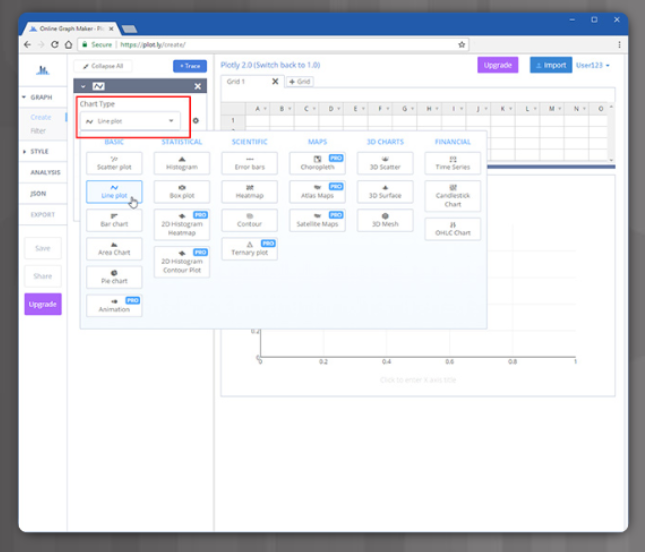Select OHLC Chart tile
The height and width of the screenshot is (552, 645).
tap(452, 229)
